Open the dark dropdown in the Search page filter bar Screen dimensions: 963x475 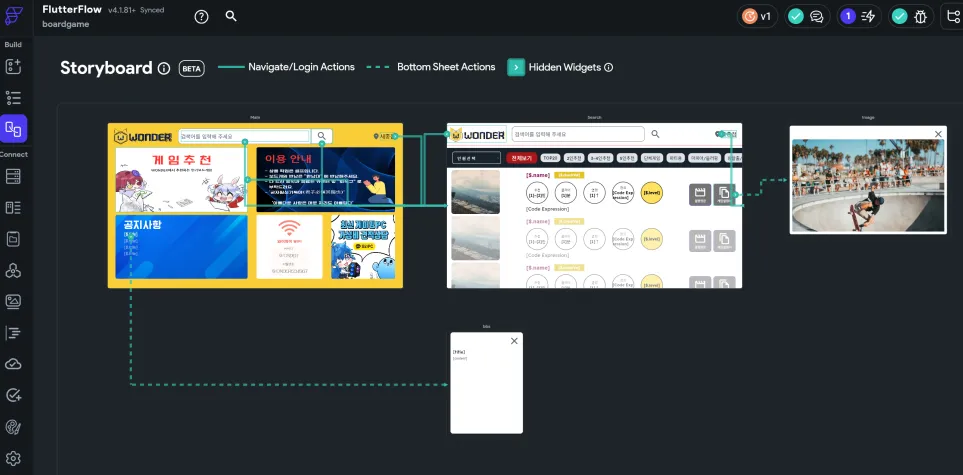[x=477, y=158]
